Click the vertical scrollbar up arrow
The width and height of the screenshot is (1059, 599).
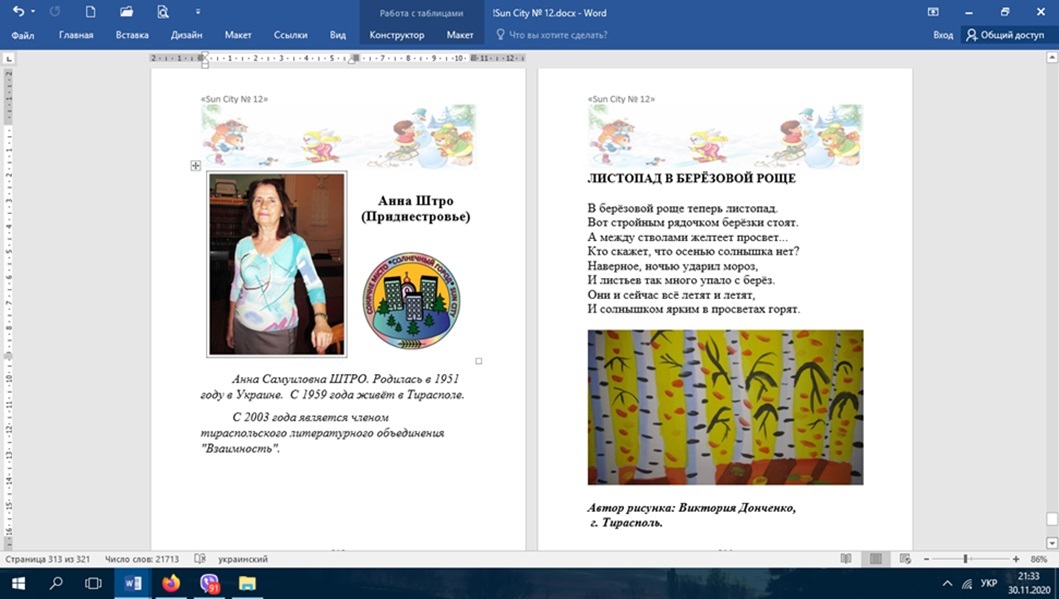coord(1052,59)
